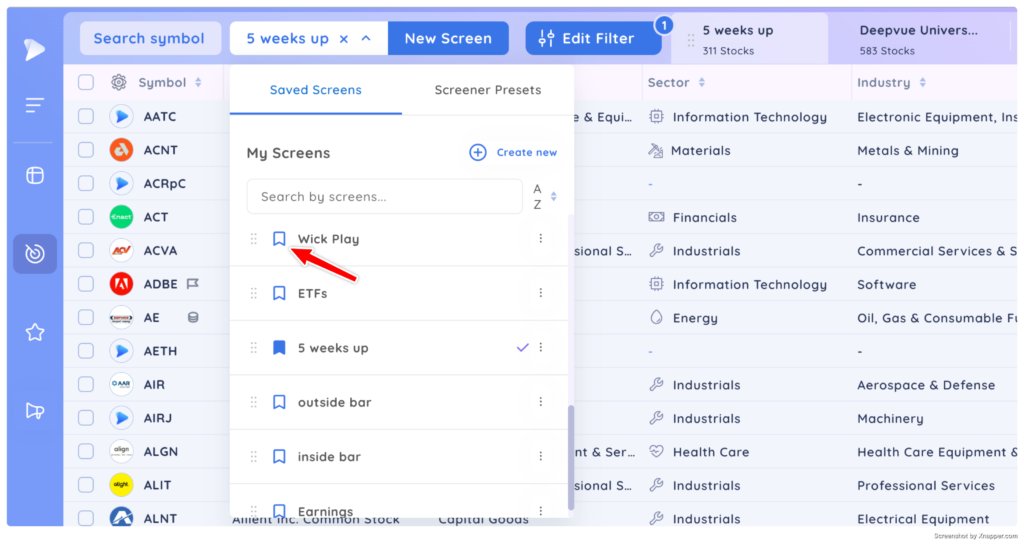Screen dimensions: 1024x546
Task: Open the Wick Play saved screen
Action: click(x=328, y=239)
